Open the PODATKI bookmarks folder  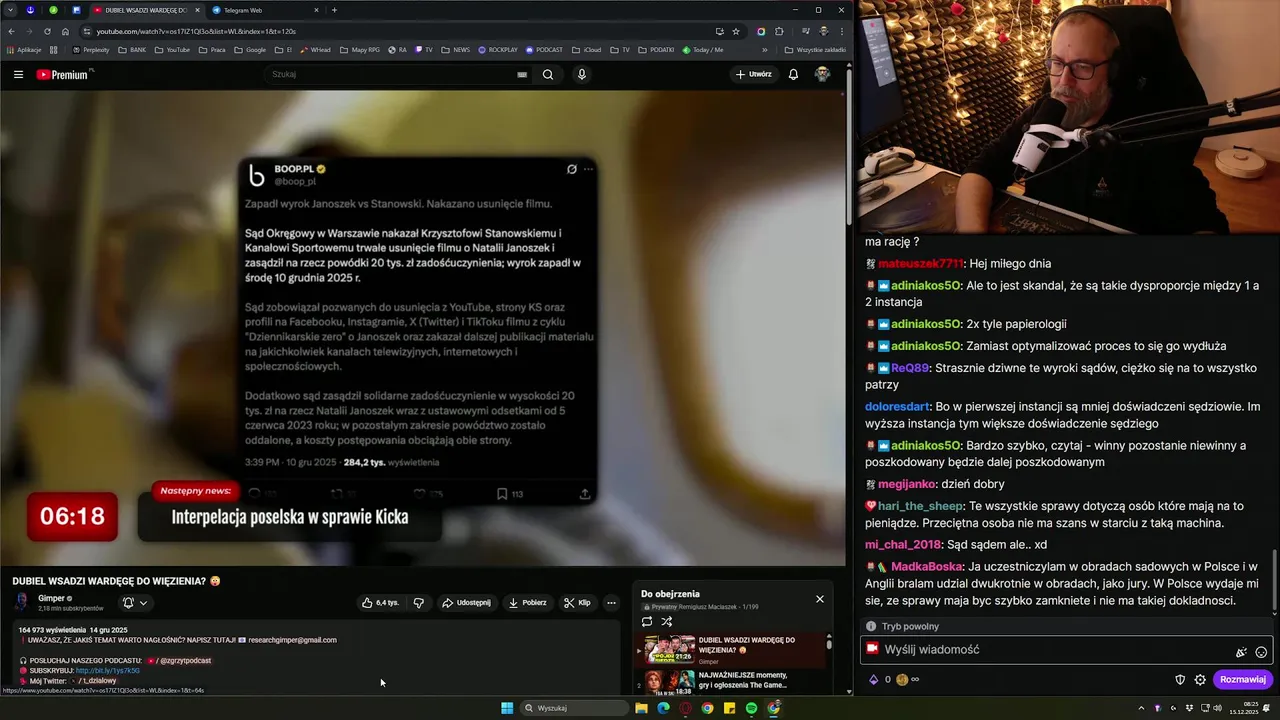(656, 49)
